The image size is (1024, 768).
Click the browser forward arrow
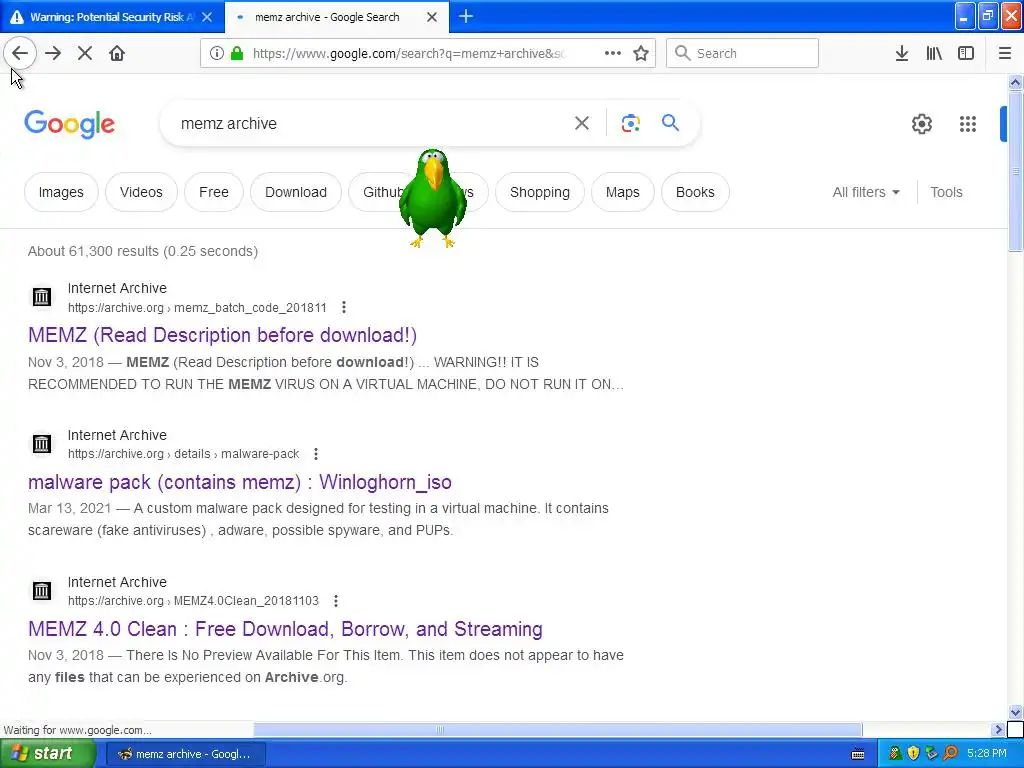53,54
